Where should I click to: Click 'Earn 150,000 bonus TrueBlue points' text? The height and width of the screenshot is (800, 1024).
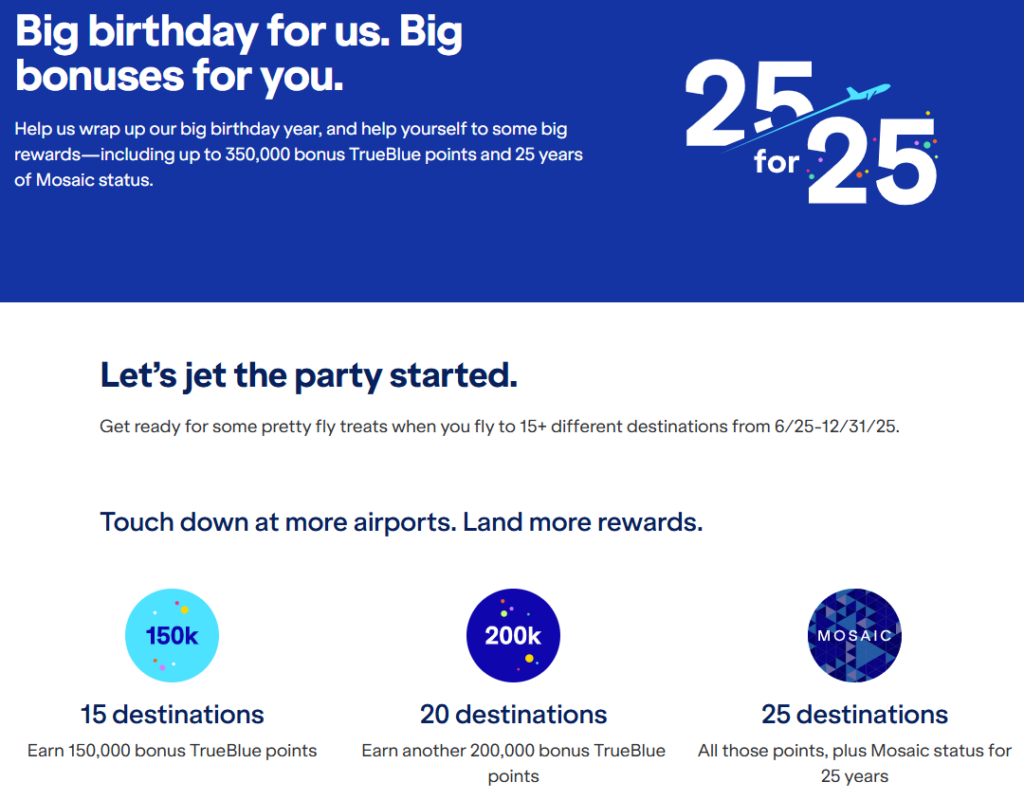(172, 751)
